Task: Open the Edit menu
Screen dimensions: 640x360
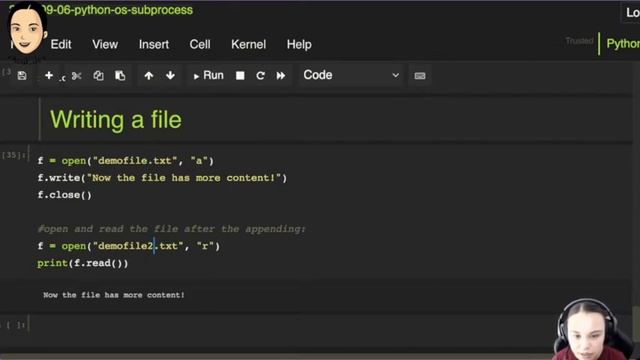Action: pos(61,44)
